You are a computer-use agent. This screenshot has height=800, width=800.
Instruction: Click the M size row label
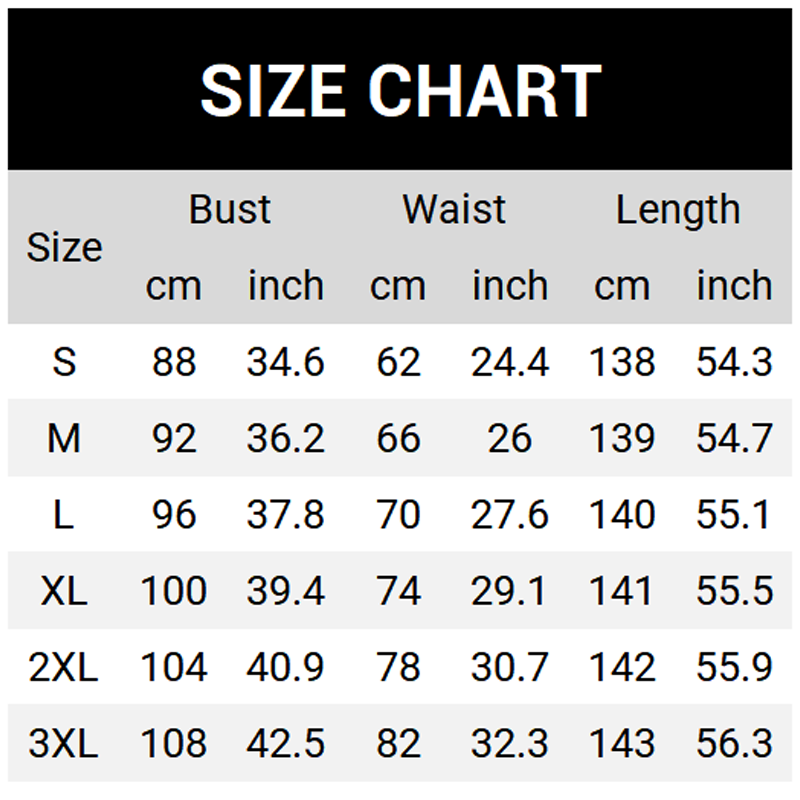pyautogui.click(x=64, y=438)
